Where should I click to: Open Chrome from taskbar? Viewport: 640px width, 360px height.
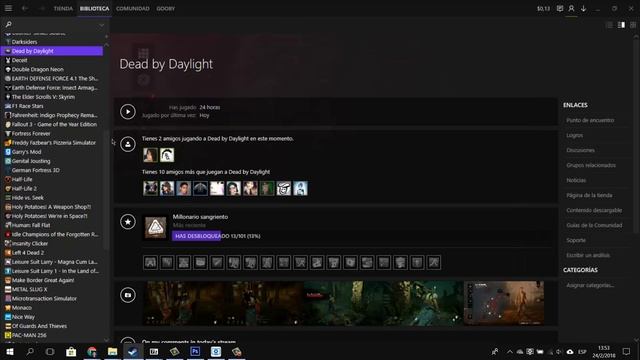click(92, 351)
